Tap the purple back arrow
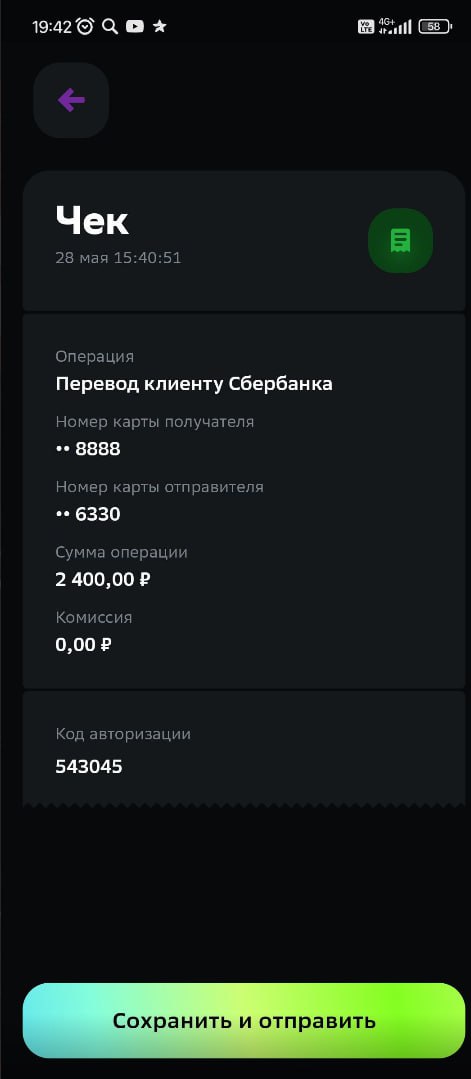This screenshot has width=471, height=1079. click(x=71, y=100)
